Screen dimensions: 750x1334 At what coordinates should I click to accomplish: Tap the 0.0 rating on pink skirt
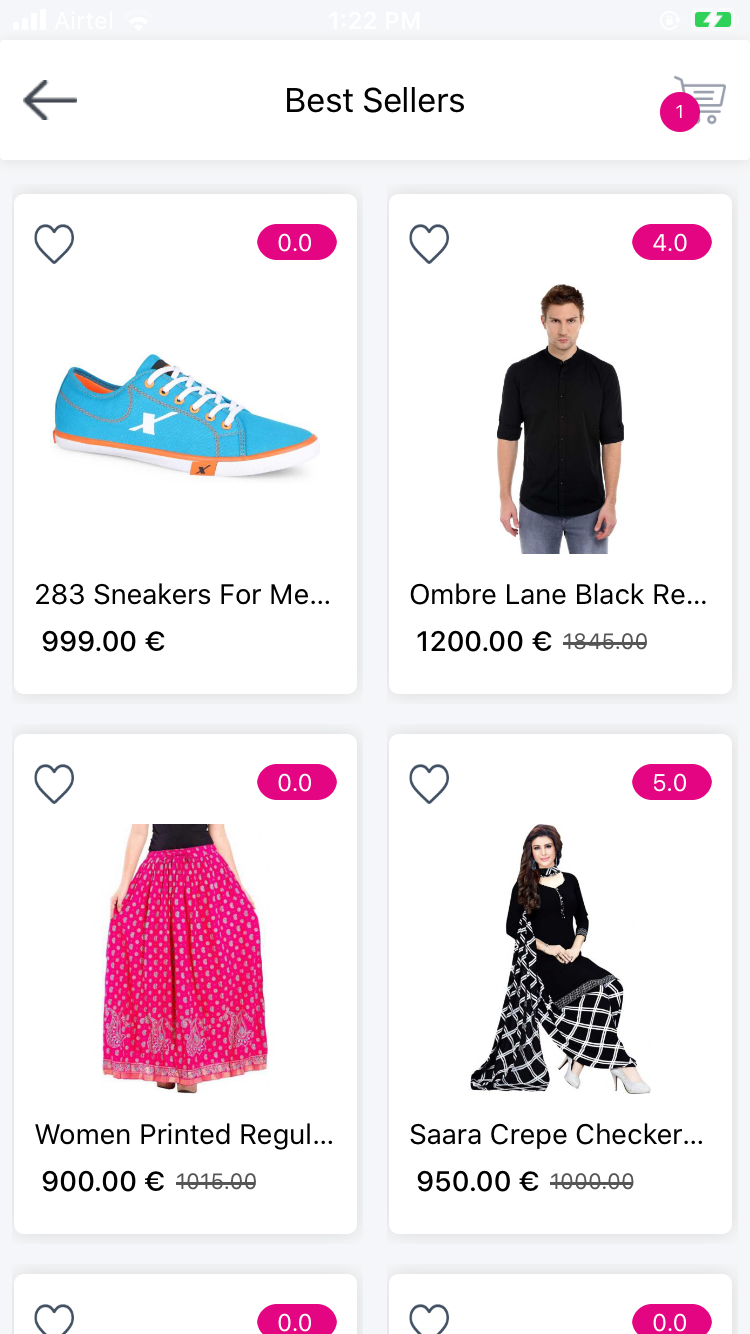click(x=296, y=783)
